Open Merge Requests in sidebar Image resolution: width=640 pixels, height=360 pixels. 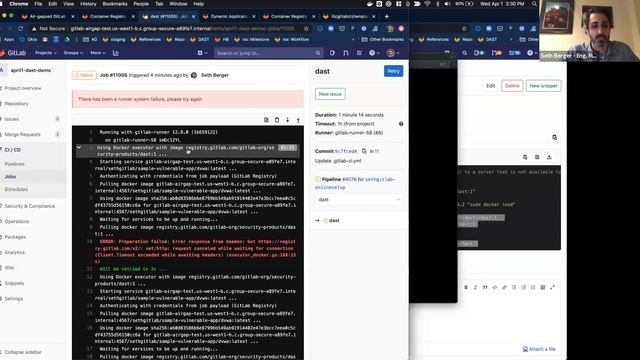coord(22,134)
